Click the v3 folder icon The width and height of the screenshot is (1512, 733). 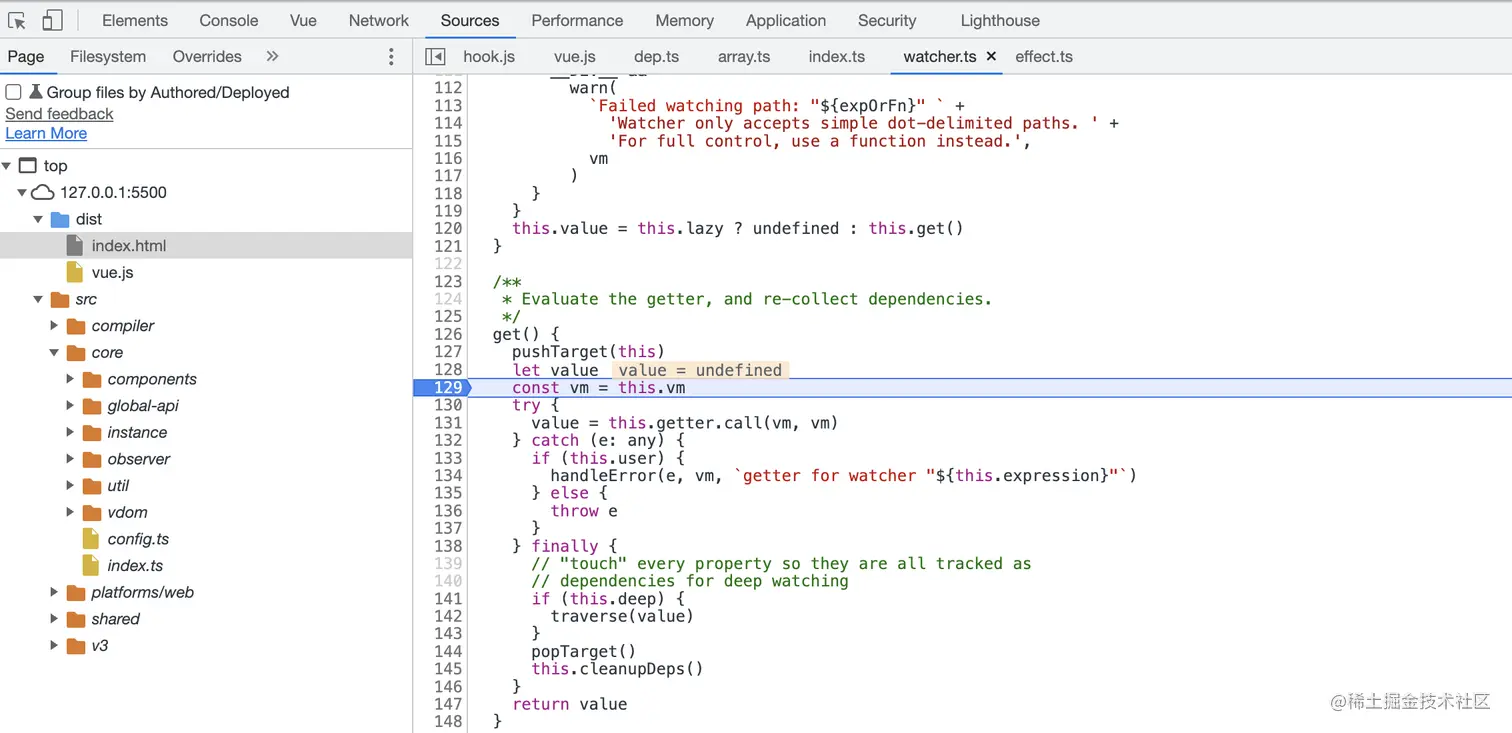(x=76, y=646)
